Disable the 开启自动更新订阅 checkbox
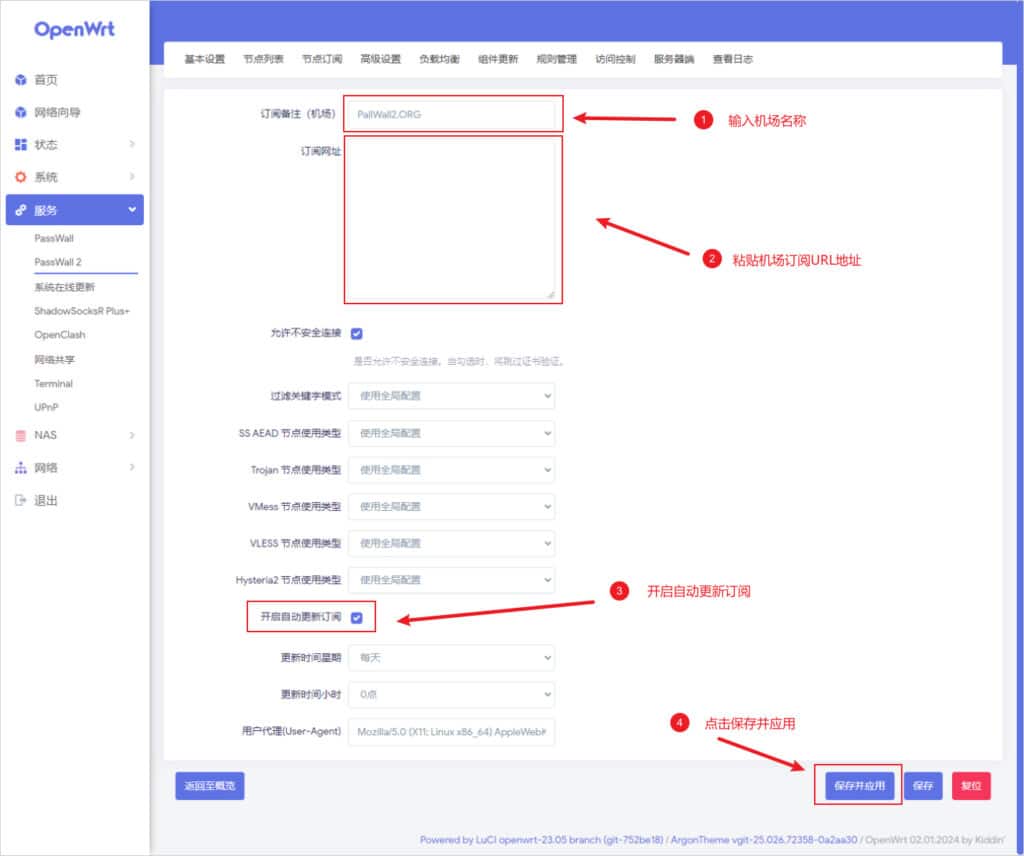Screen dimensions: 1024x856 pyautogui.click(x=356, y=618)
